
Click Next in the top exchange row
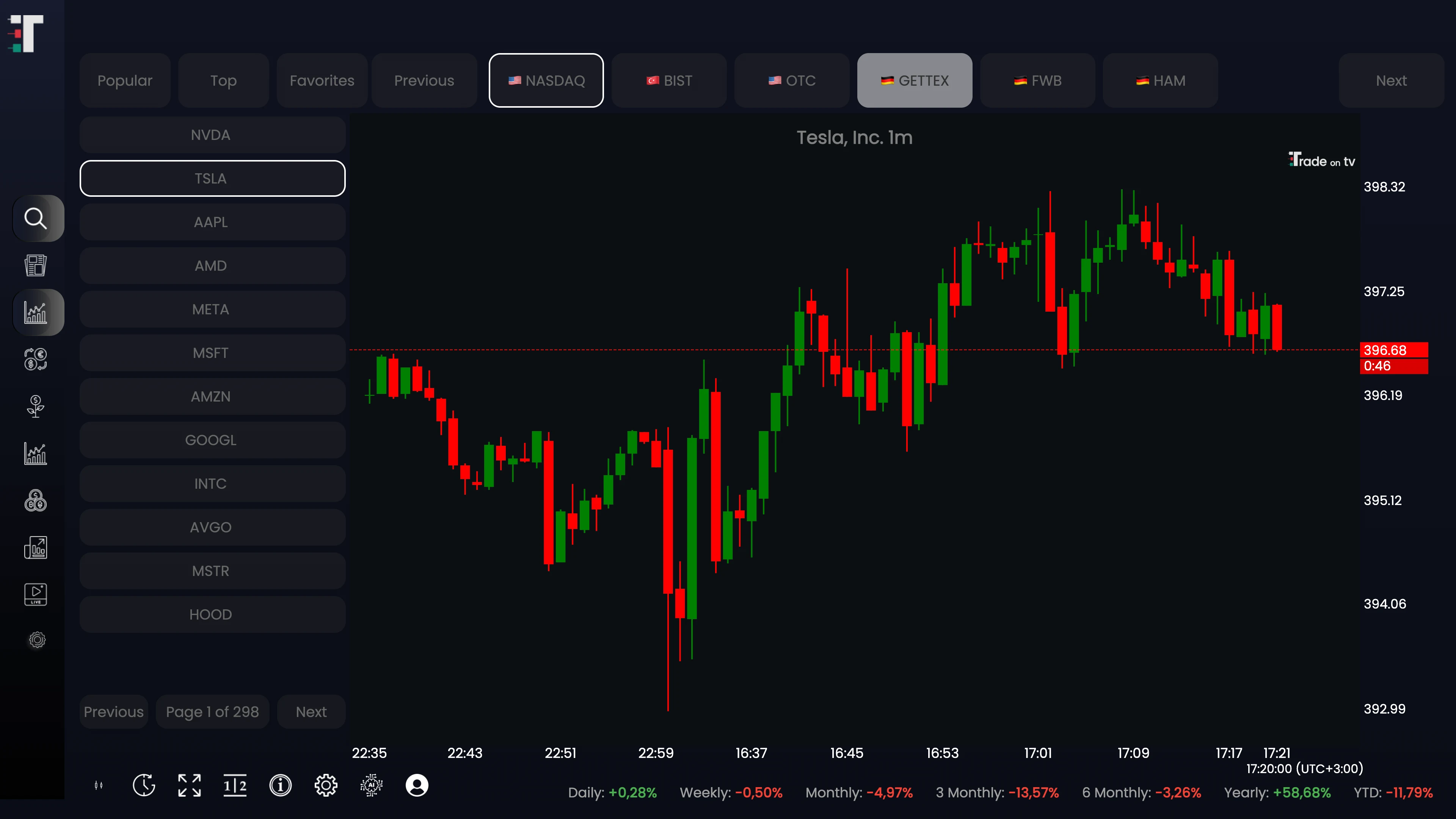tap(1391, 80)
